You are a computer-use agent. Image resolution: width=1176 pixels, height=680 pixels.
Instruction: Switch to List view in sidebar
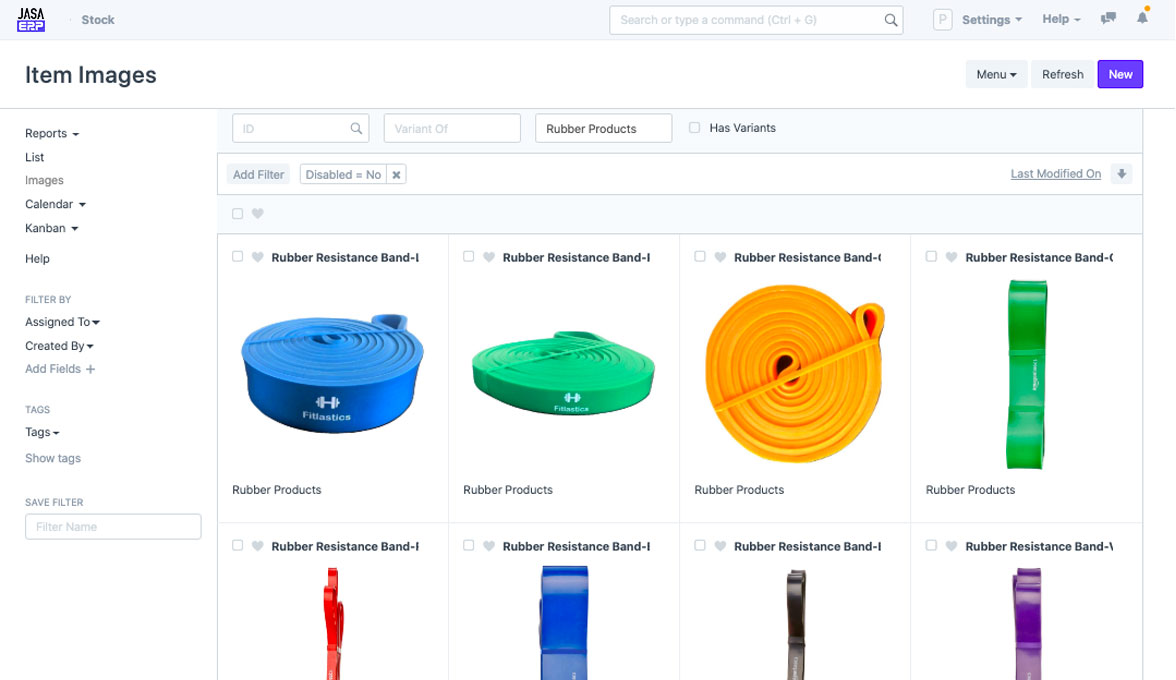click(35, 157)
